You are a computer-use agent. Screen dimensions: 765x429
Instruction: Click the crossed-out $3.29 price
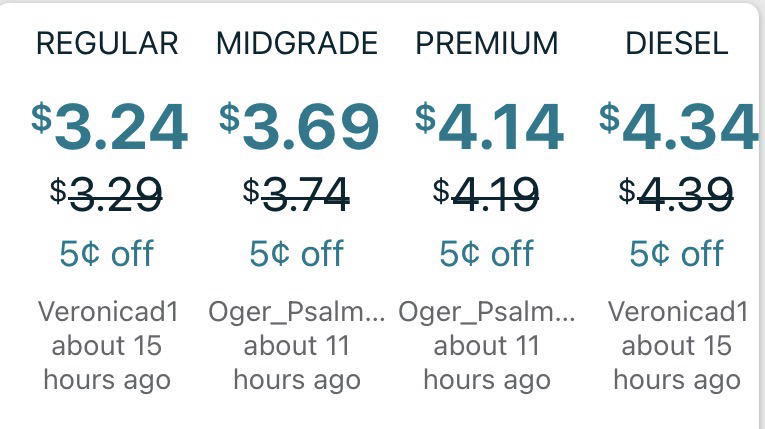(107, 192)
